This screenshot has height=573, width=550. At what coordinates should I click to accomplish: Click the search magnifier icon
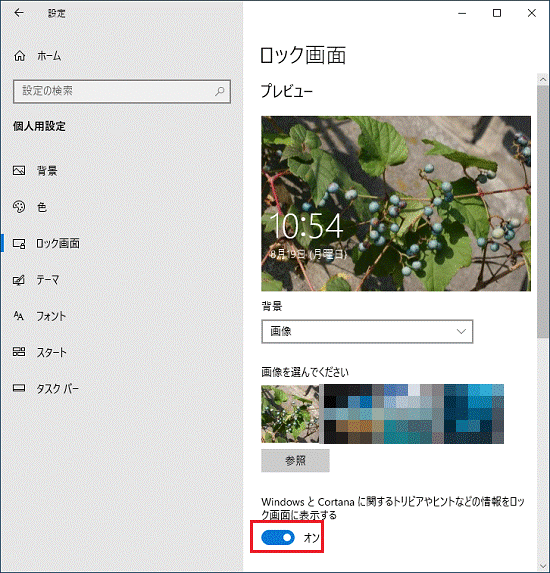tap(220, 91)
